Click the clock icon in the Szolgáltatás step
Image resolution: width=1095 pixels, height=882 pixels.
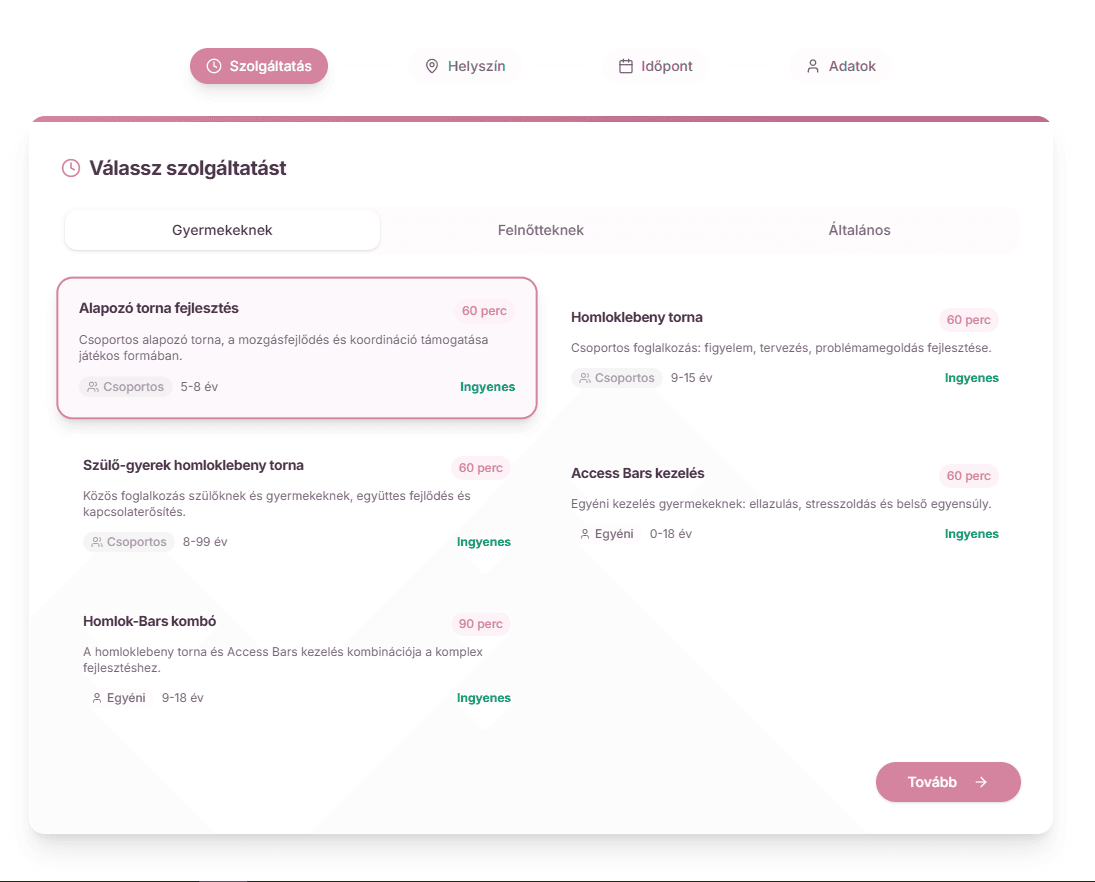214,66
